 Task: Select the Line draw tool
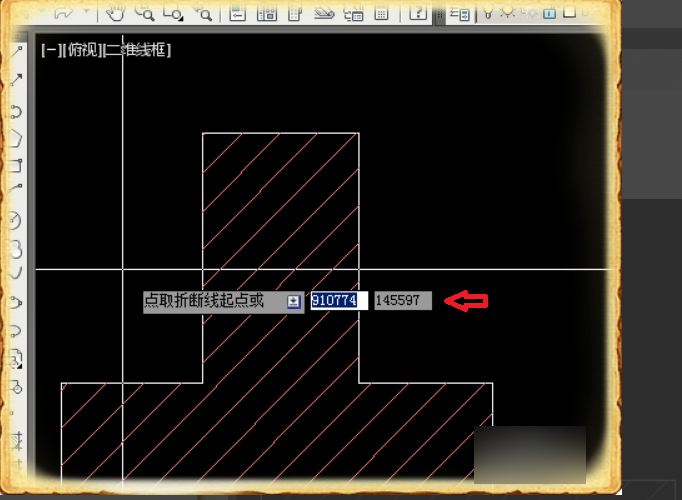pos(16,53)
